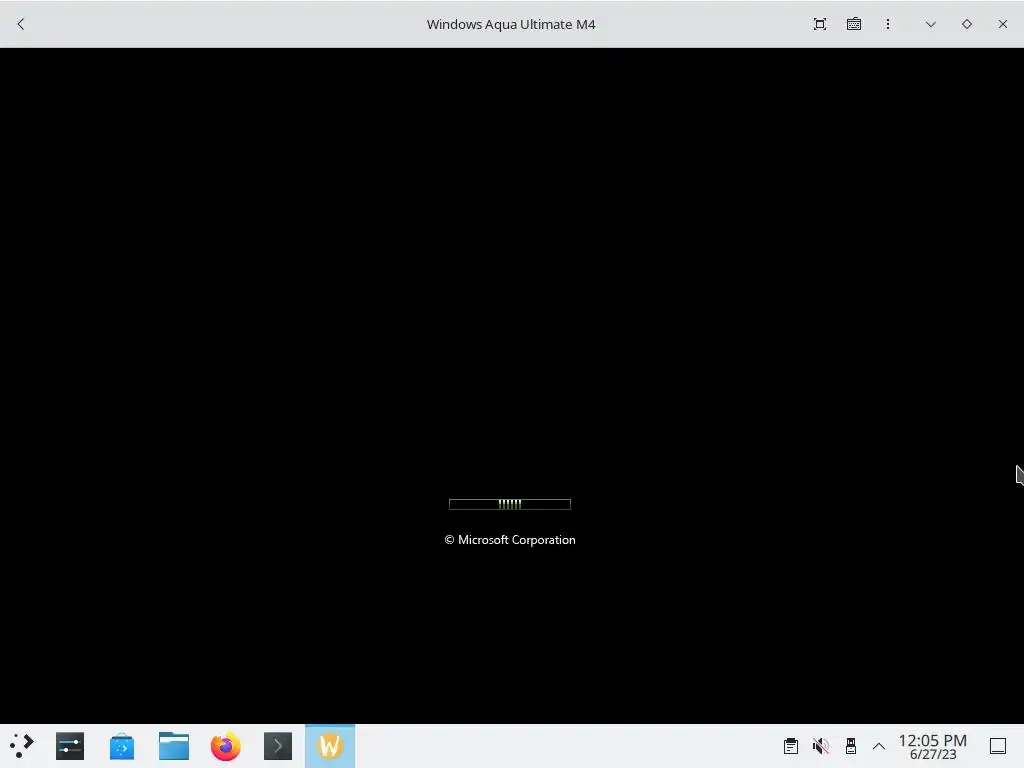1024x768 pixels.
Task: Open Discover software store from taskbar
Action: point(122,746)
